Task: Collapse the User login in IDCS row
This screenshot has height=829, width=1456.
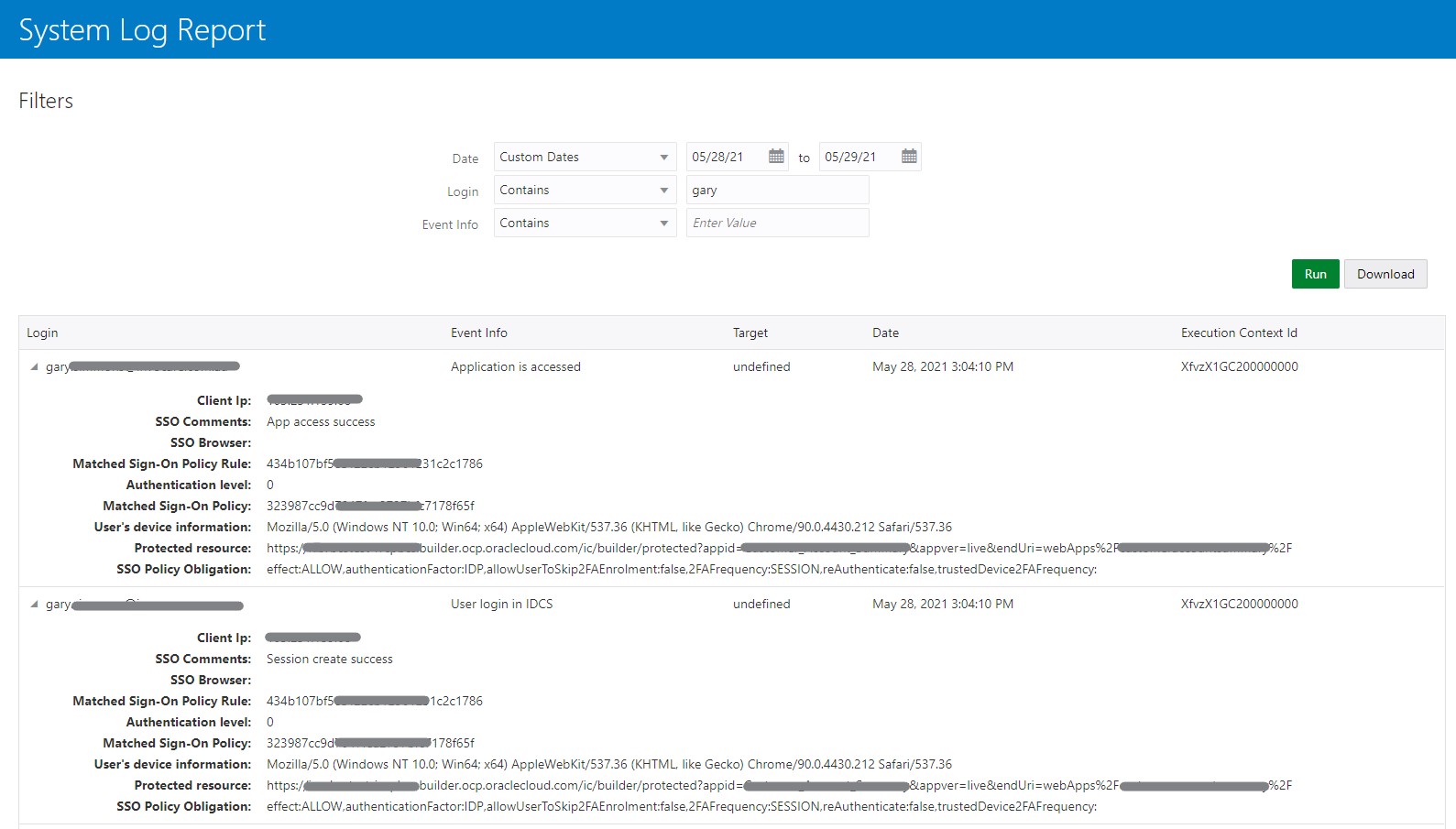Action: pyautogui.click(x=34, y=604)
